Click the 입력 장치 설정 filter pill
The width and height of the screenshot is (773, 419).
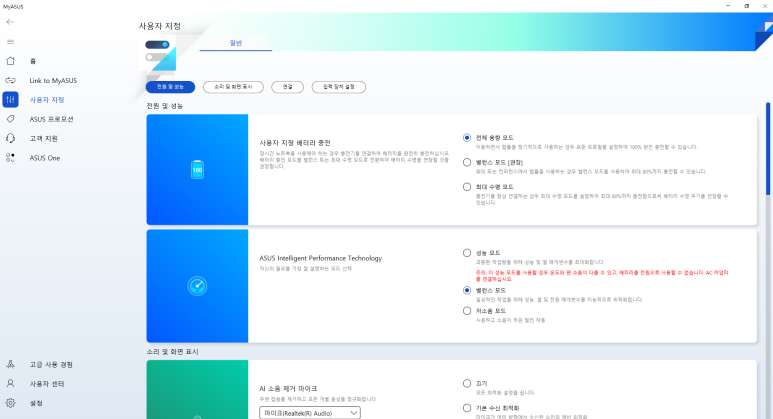point(339,87)
